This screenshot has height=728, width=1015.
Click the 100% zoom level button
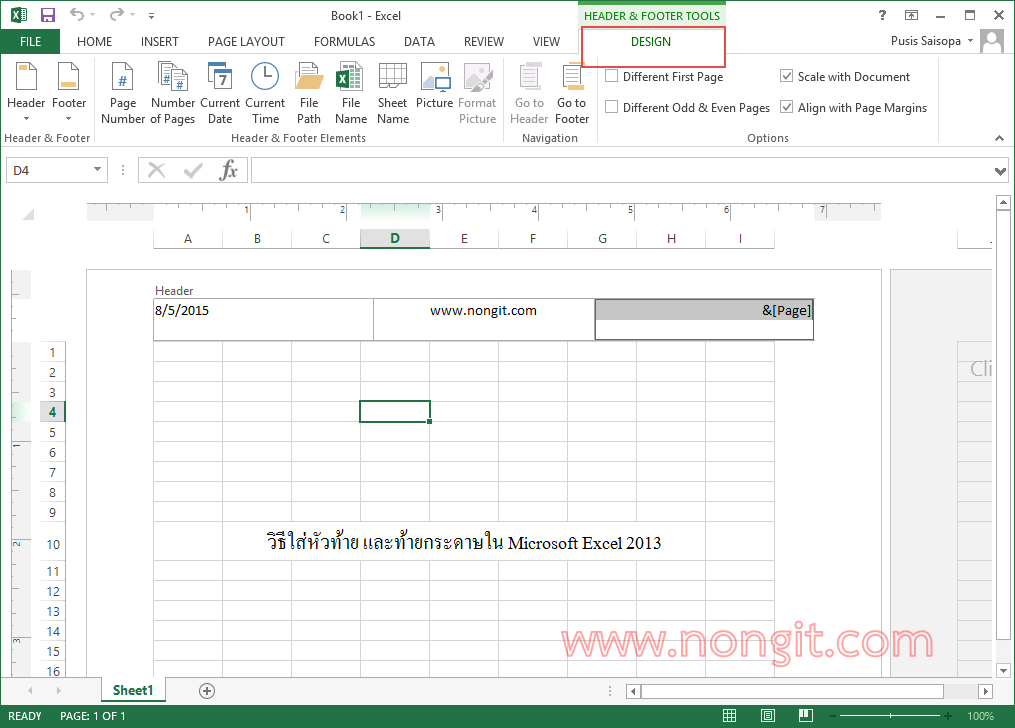[x=981, y=716]
